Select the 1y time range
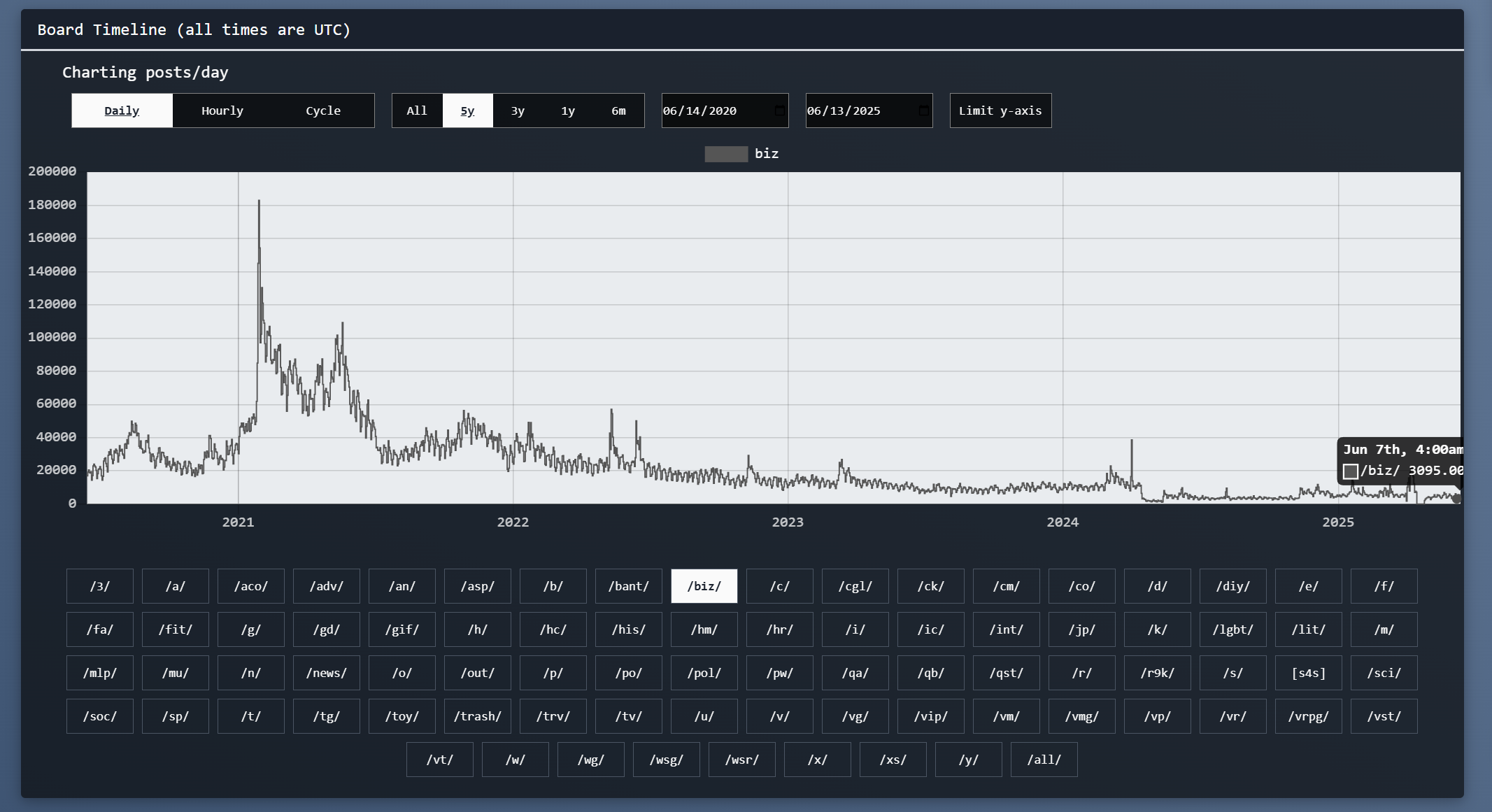 click(568, 111)
